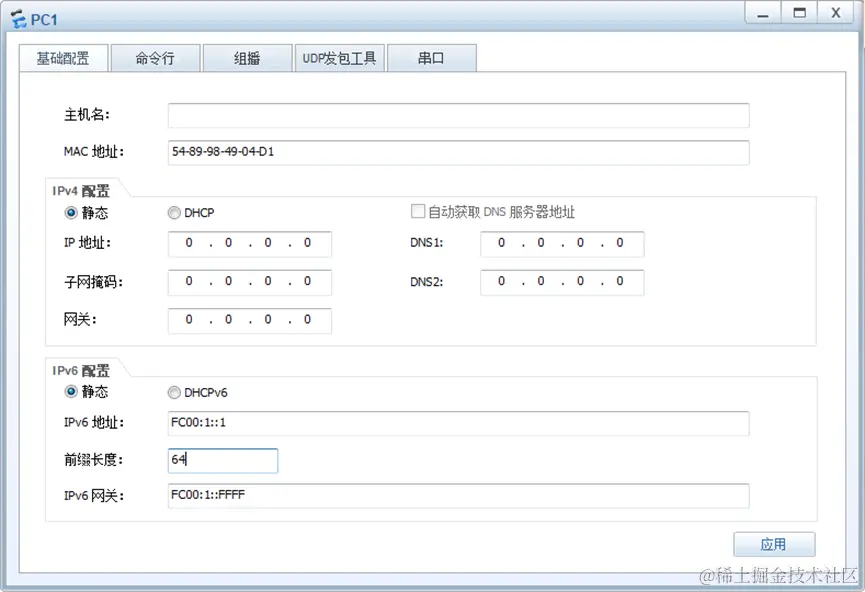
Task: Click the 子网掩码 field
Action: [250, 282]
